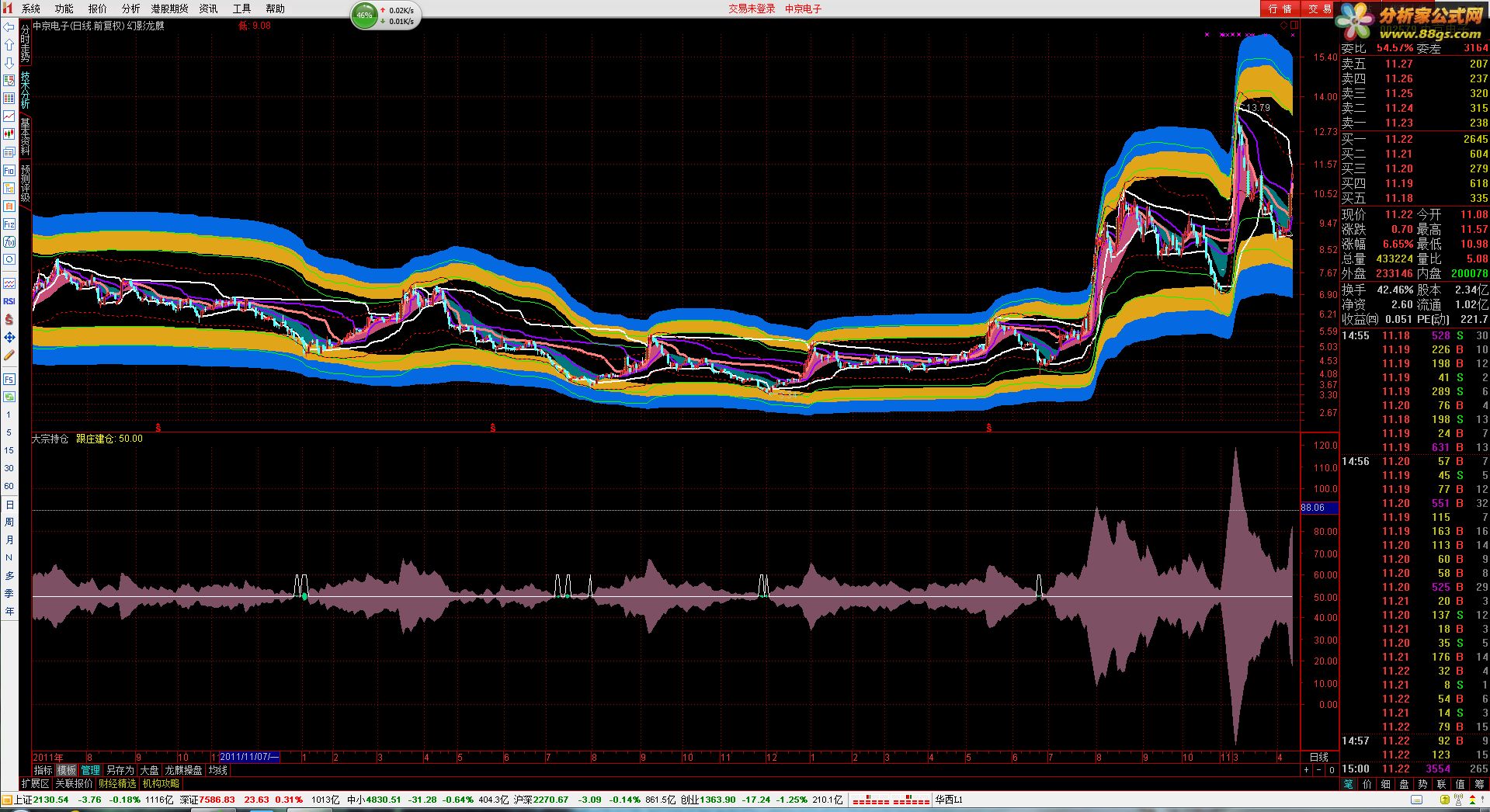Click the 指标 tab below the chart
Image resolution: width=1490 pixels, height=812 pixels.
tap(43, 770)
